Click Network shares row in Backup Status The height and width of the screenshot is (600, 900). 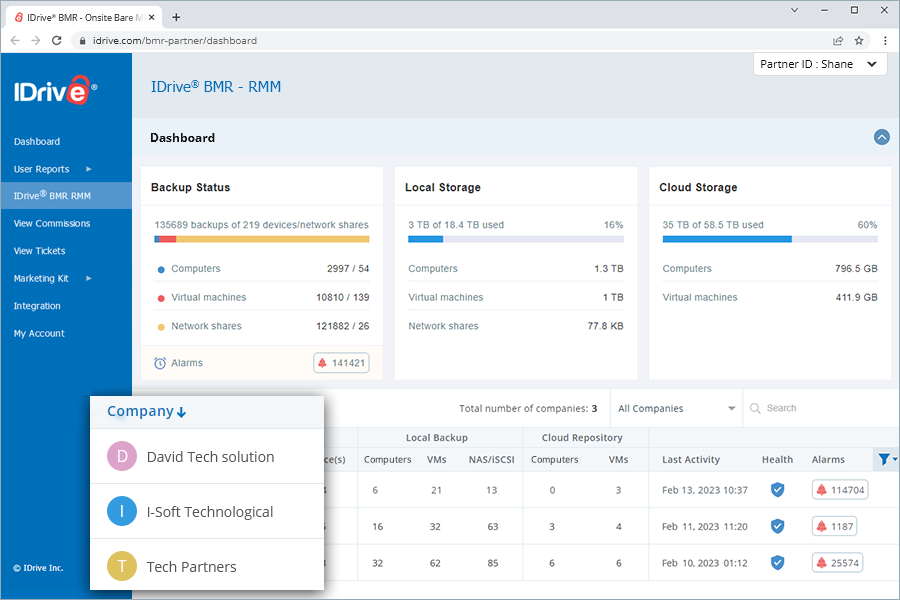pos(262,326)
